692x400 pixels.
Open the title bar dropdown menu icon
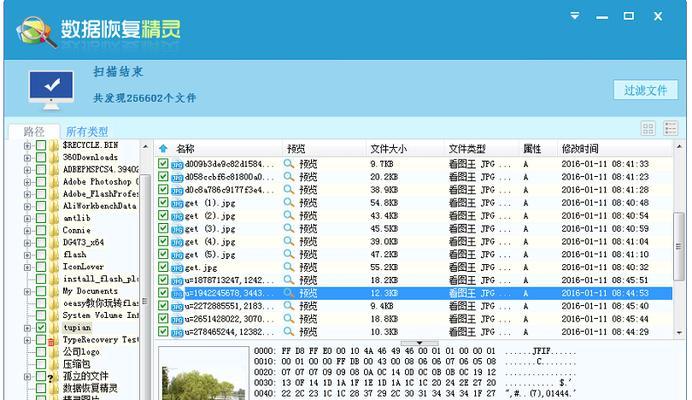(575, 16)
